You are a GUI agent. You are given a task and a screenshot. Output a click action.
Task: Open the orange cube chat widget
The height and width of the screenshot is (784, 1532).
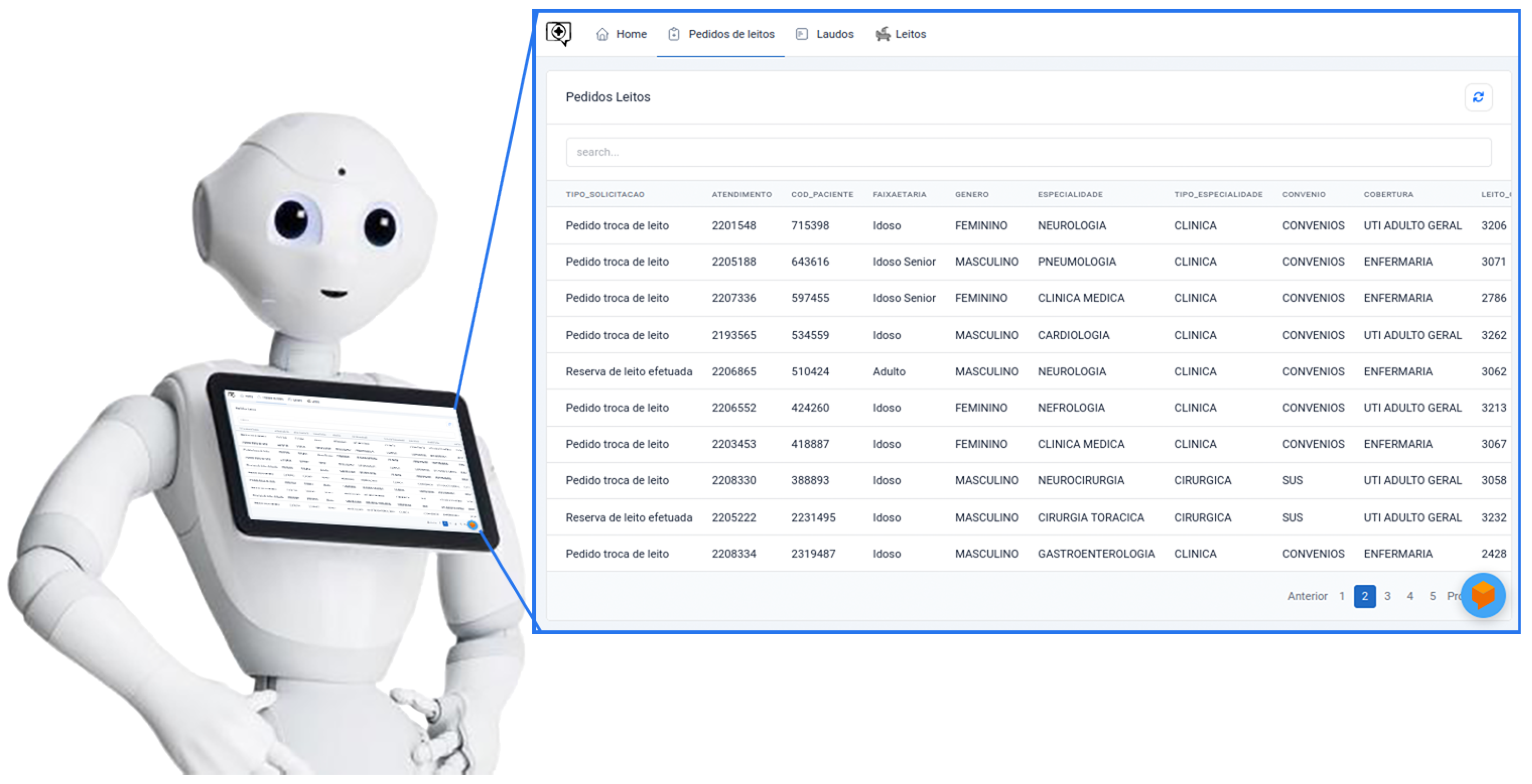[x=1482, y=595]
